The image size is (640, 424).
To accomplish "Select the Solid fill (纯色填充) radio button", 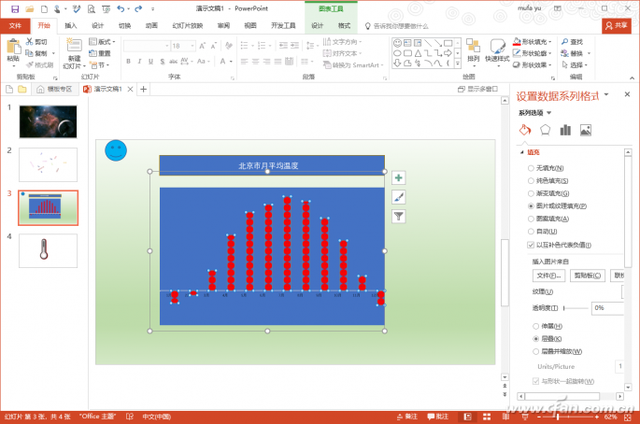I will tap(531, 181).
